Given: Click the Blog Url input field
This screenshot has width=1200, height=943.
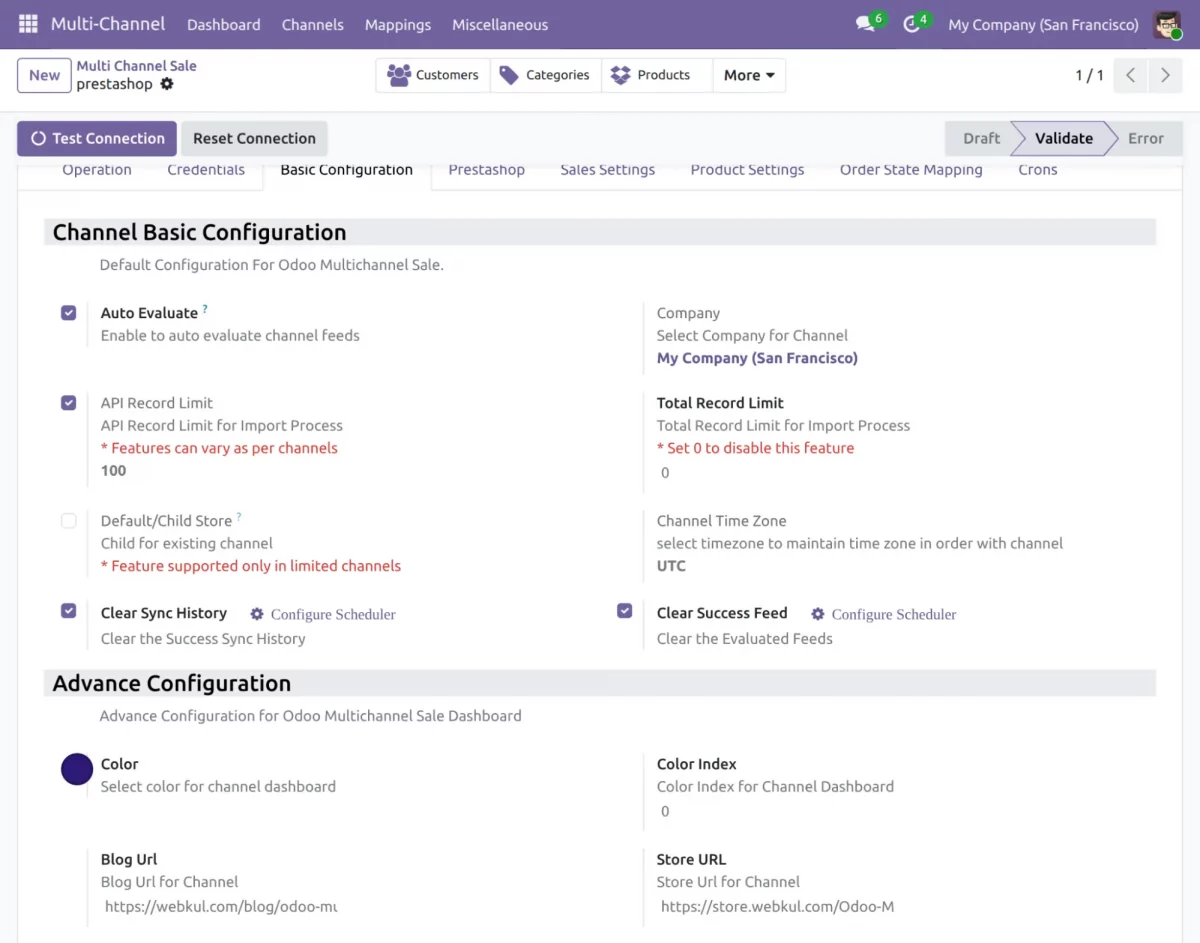Looking at the screenshot, I should pyautogui.click(x=220, y=907).
